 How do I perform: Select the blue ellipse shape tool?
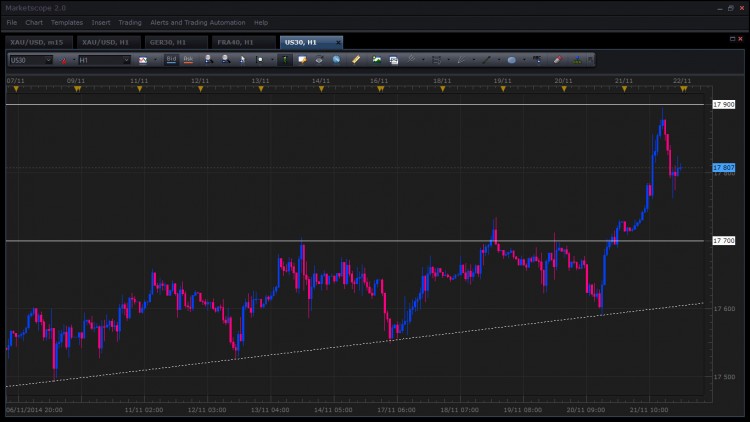click(x=512, y=60)
